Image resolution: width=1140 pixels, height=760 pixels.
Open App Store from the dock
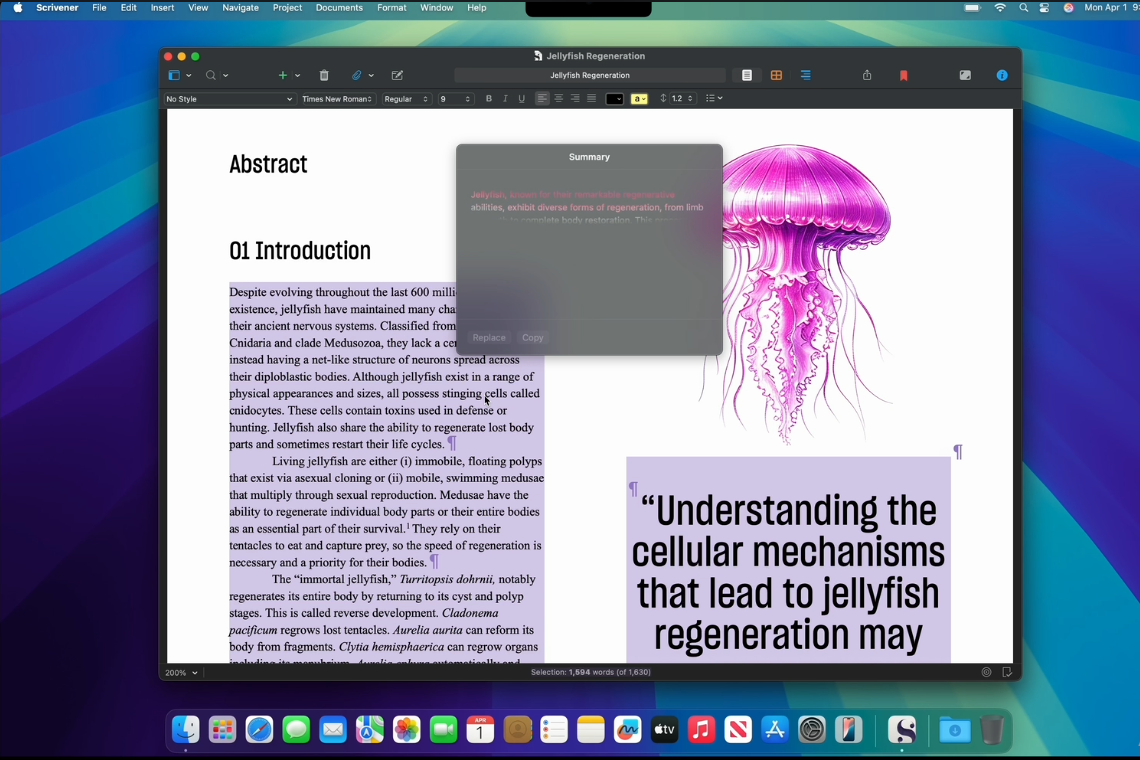click(775, 729)
